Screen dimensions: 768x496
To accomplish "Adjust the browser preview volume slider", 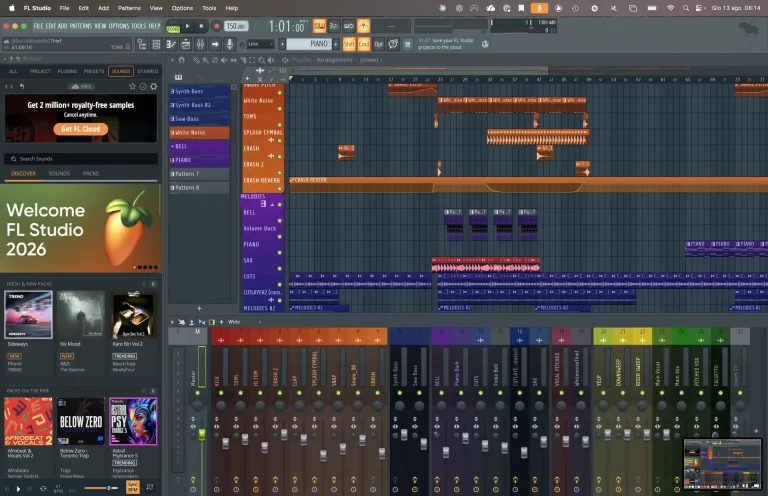I will coord(101,488).
